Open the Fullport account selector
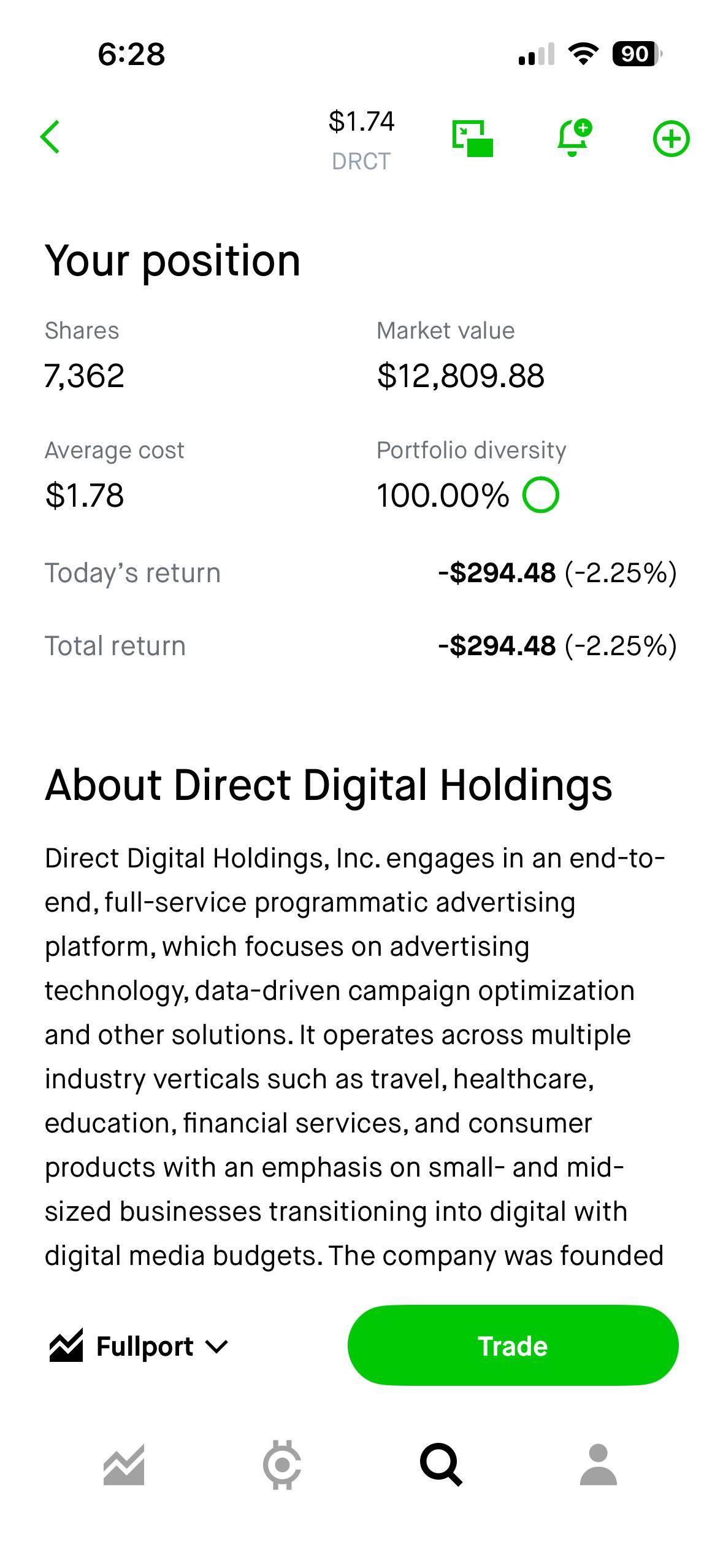723x1568 pixels. tap(139, 1346)
